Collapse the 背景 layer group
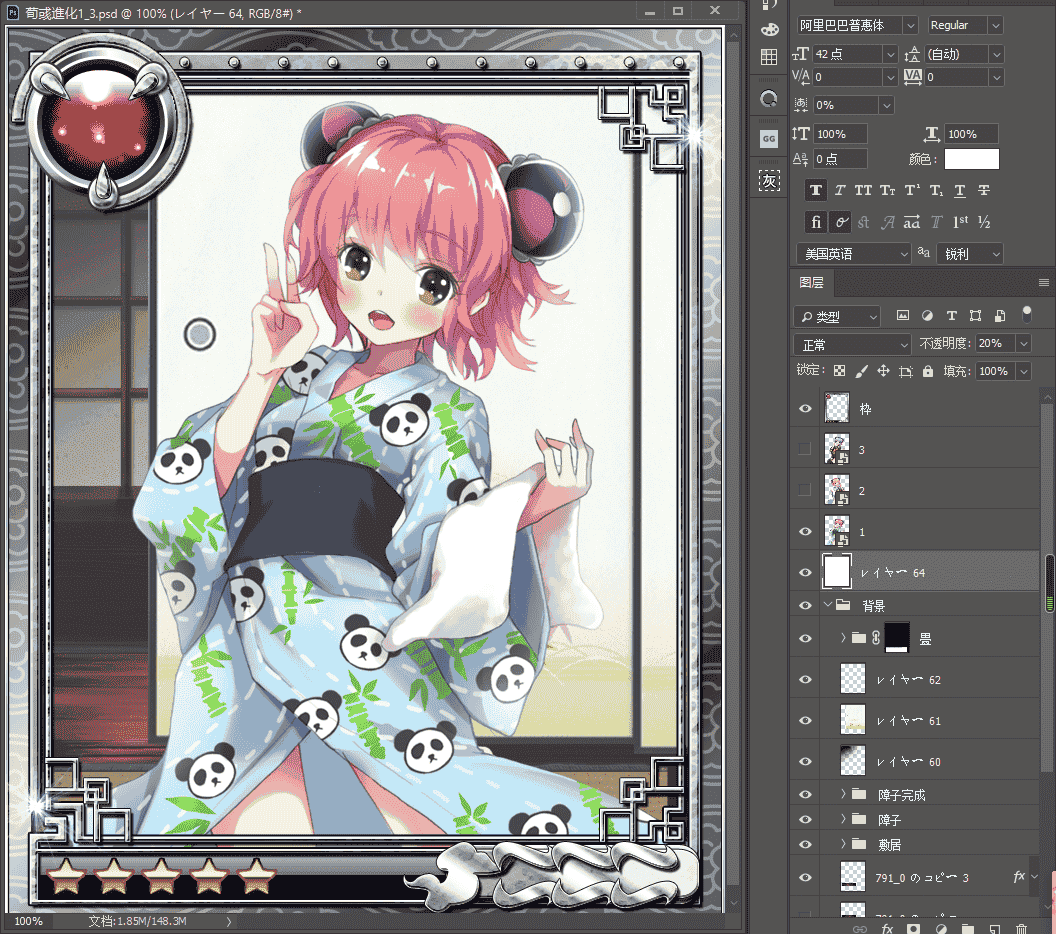Screen dimensions: 1056x934 [828, 605]
